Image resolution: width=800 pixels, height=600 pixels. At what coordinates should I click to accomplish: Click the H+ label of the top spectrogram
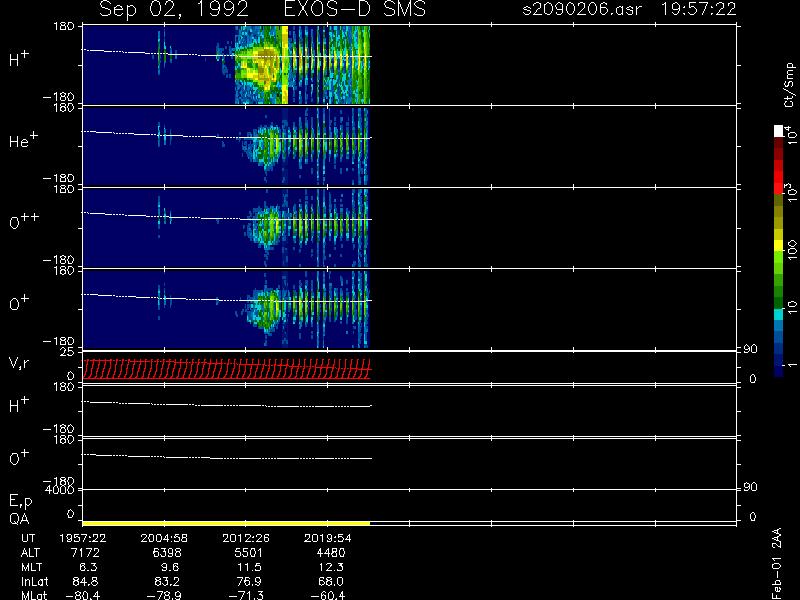[19, 59]
